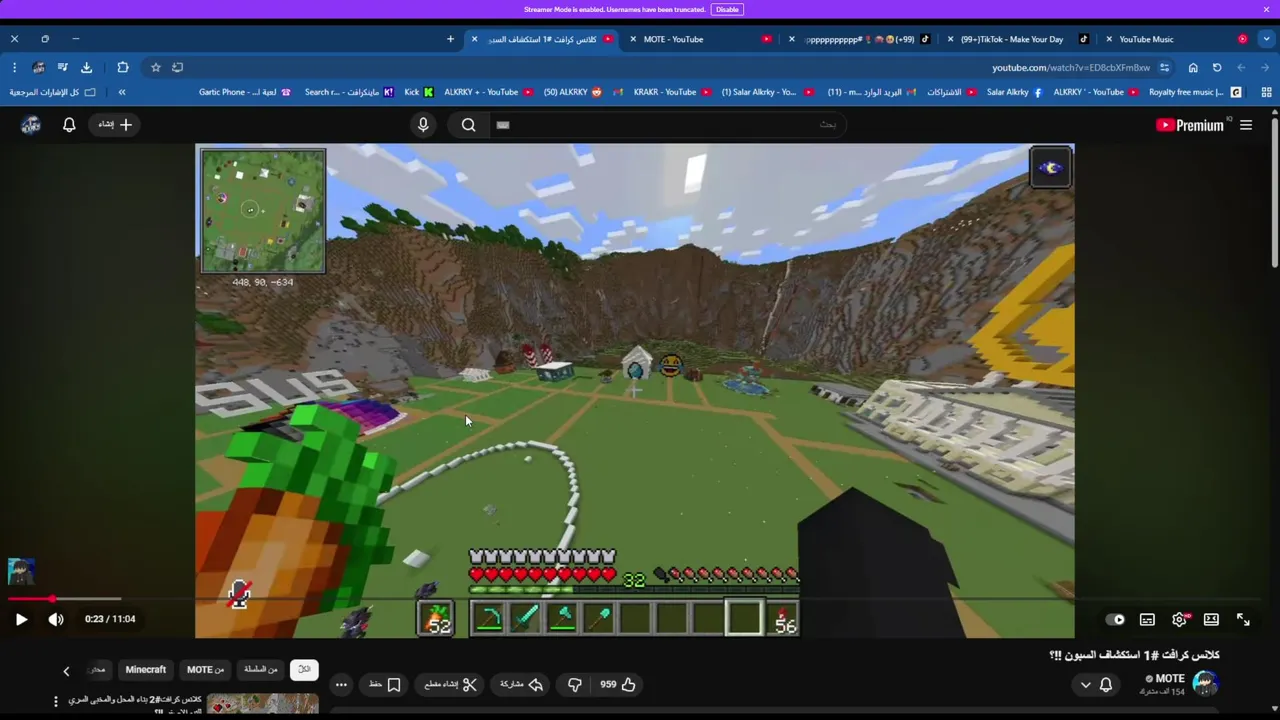
Task: Close the MOTE - YouTube tab
Action: pyautogui.click(x=633, y=39)
